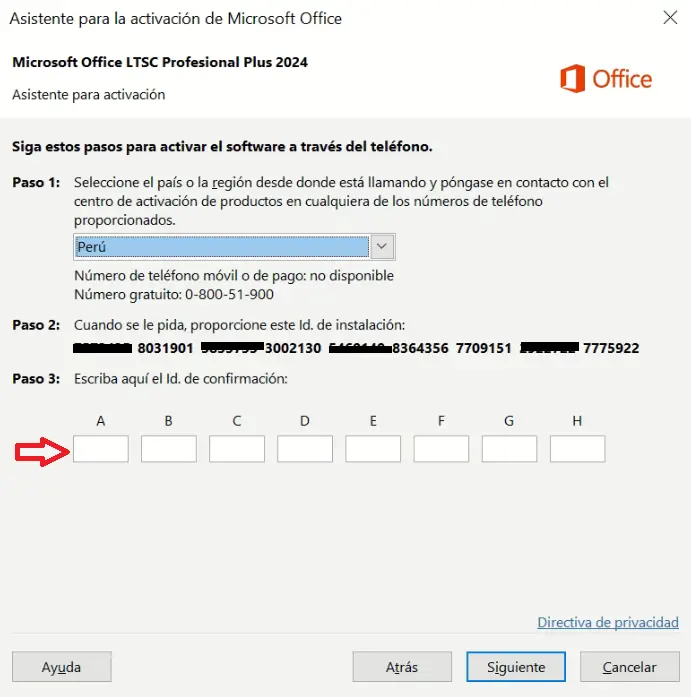Click confirmation ID field H

click(x=577, y=449)
